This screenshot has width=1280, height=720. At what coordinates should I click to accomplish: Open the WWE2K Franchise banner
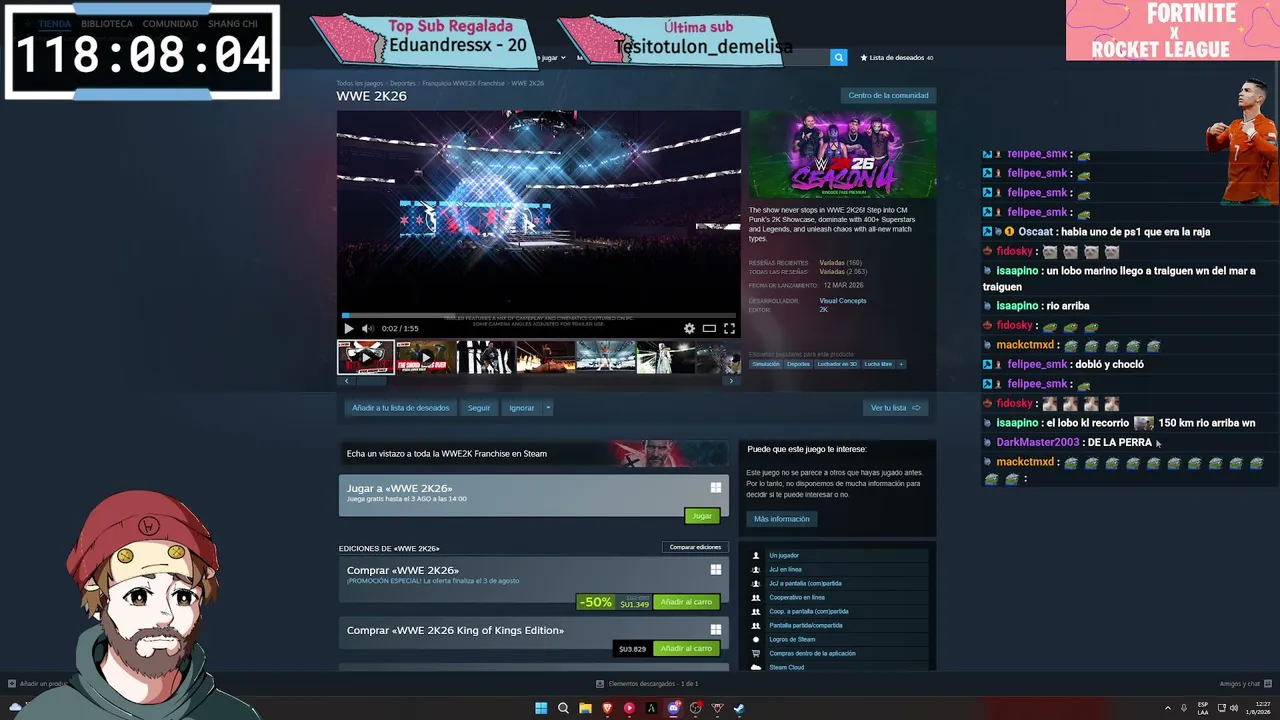pyautogui.click(x=534, y=454)
